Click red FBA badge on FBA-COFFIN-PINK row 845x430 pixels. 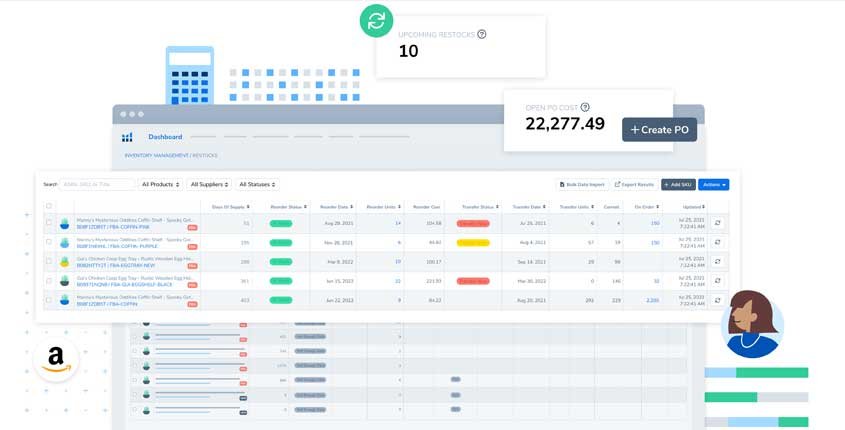point(192,228)
